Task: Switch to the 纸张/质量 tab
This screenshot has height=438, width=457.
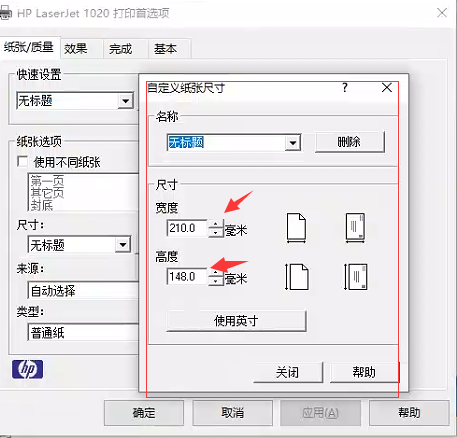Action: (x=29, y=48)
